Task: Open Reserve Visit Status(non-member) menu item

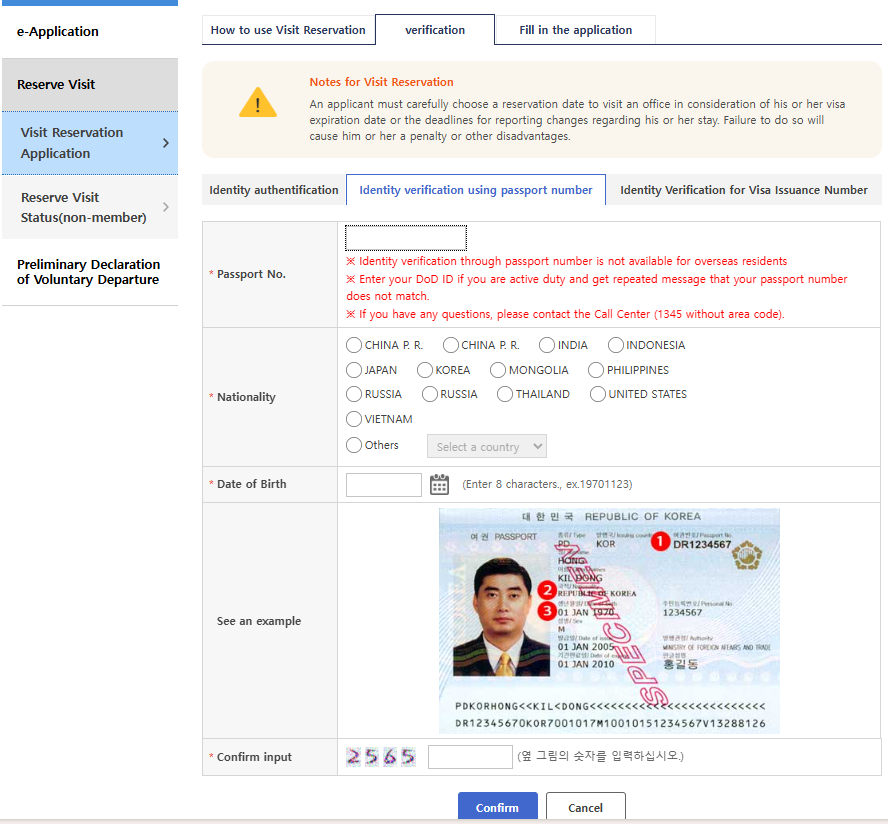Action: 90,207
